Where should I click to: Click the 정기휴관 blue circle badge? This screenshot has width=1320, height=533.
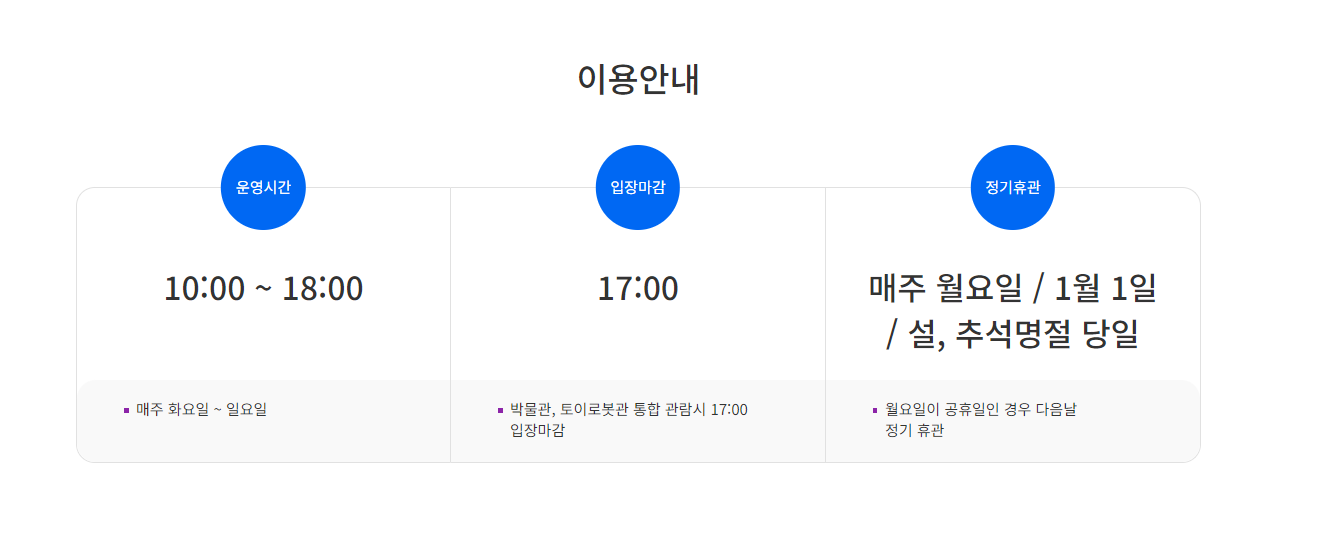click(x=1013, y=187)
